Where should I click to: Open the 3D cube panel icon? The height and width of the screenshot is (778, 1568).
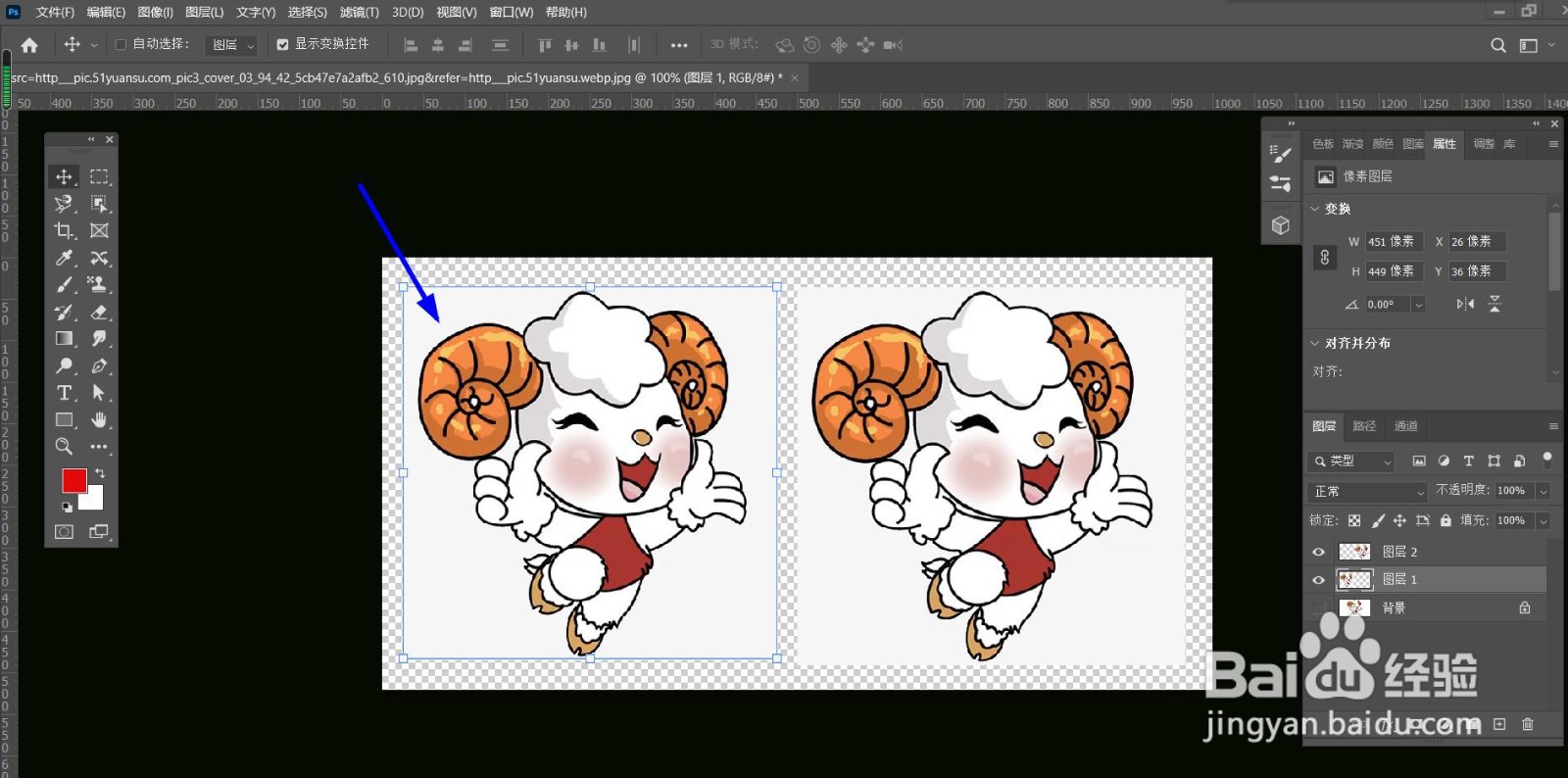(1280, 225)
